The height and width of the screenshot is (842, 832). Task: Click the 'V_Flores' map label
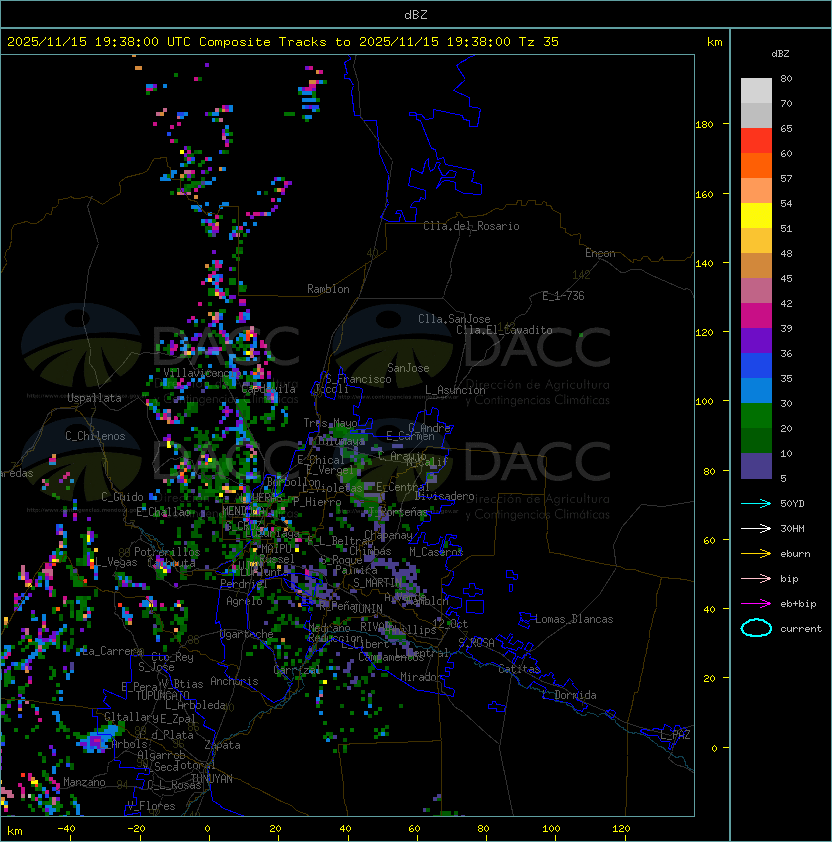coord(151,807)
